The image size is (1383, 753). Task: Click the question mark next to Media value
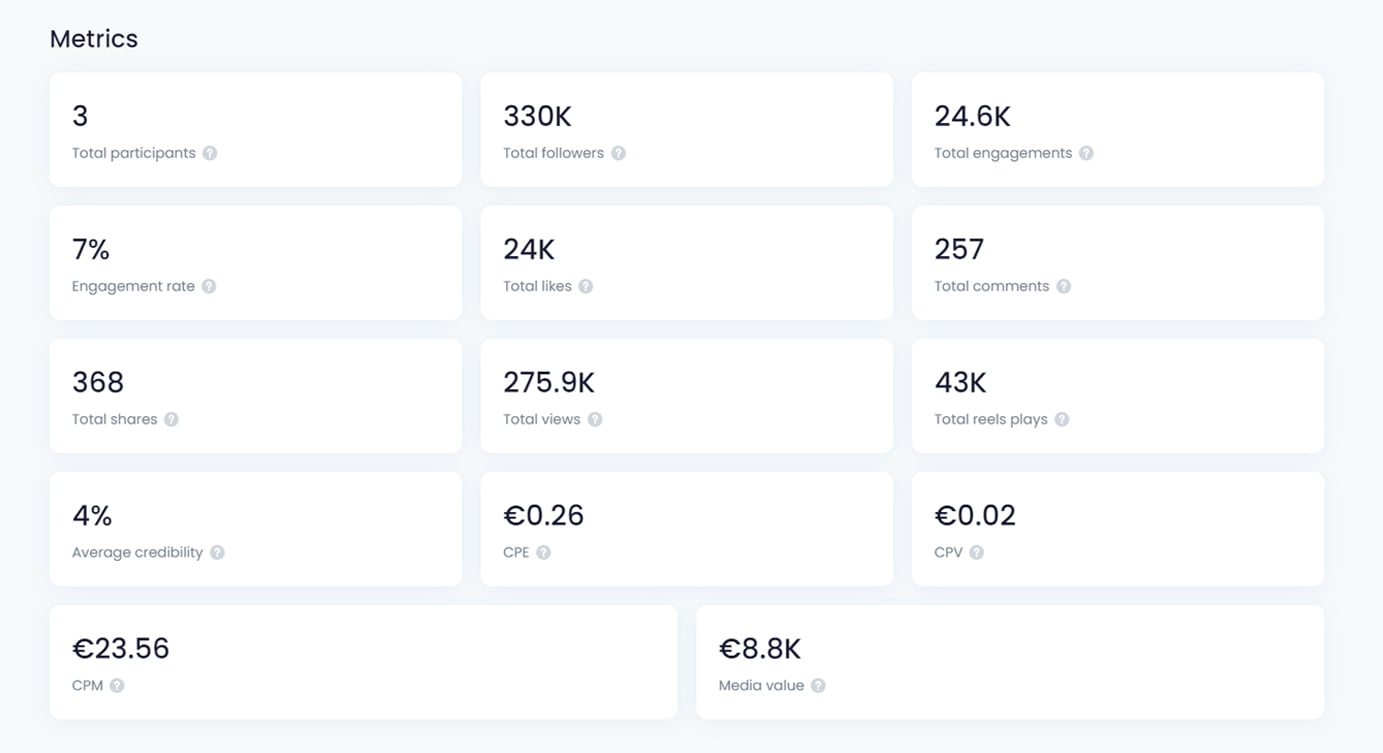[x=818, y=685]
